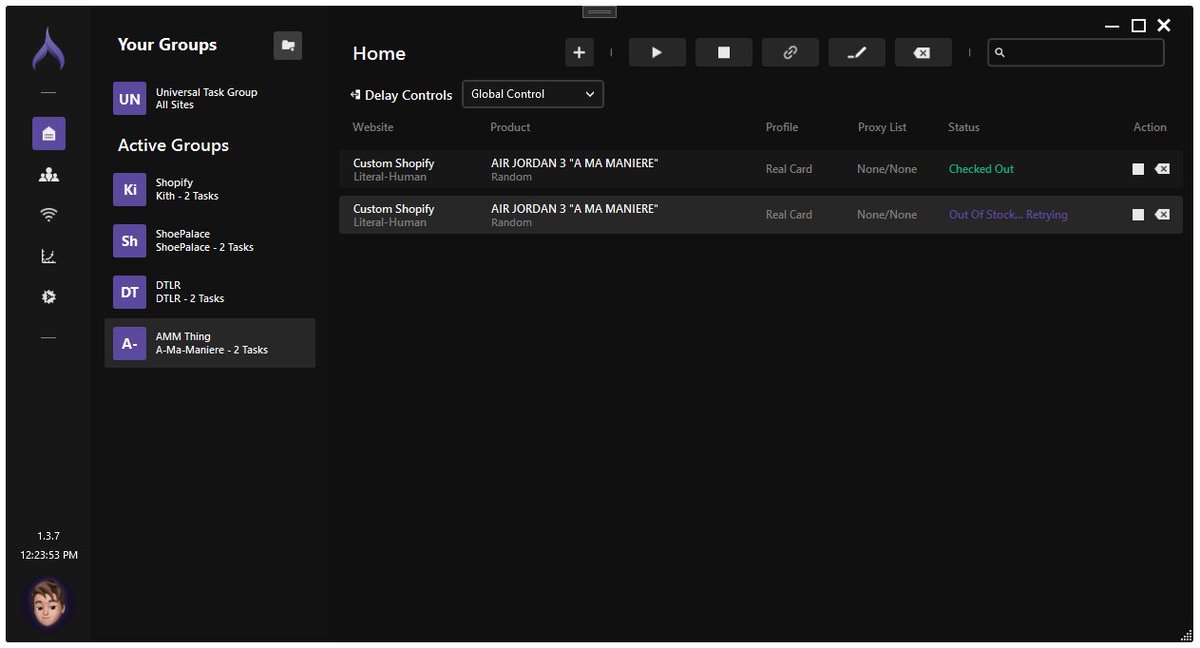Start all tasks with play button
This screenshot has width=1200, height=648.
point(657,53)
